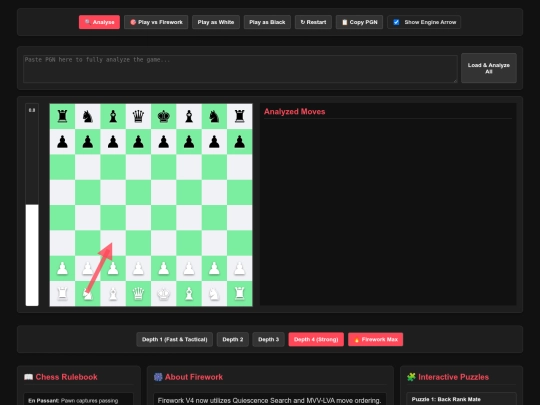Set engine to Depth 1 (Fast & Tactical)
The height and width of the screenshot is (405, 540).
[x=175, y=340]
